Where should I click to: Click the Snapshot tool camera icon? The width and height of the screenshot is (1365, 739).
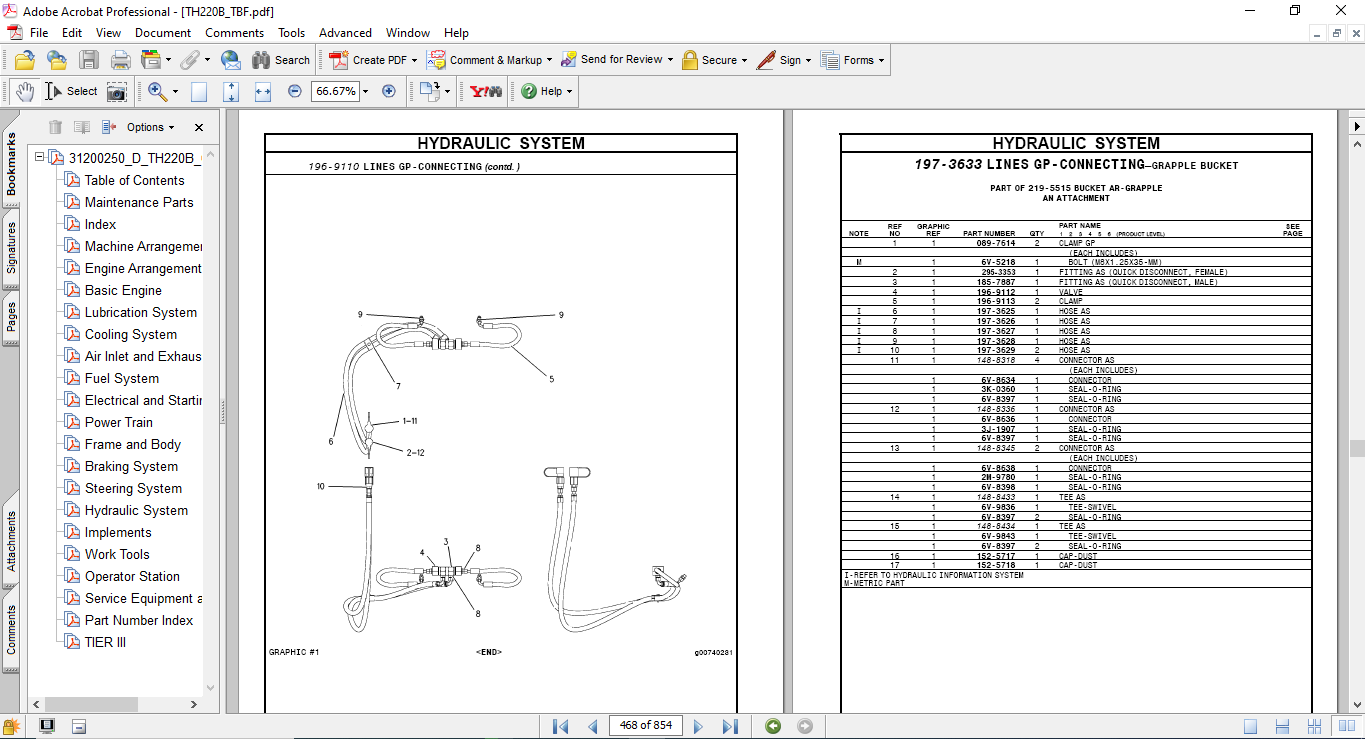pyautogui.click(x=117, y=91)
